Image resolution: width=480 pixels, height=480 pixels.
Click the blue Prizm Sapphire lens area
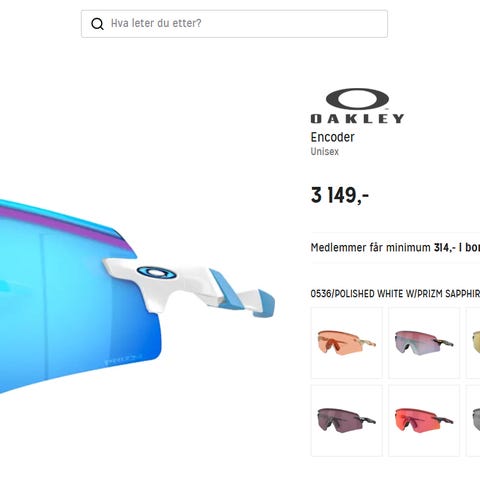point(77,300)
